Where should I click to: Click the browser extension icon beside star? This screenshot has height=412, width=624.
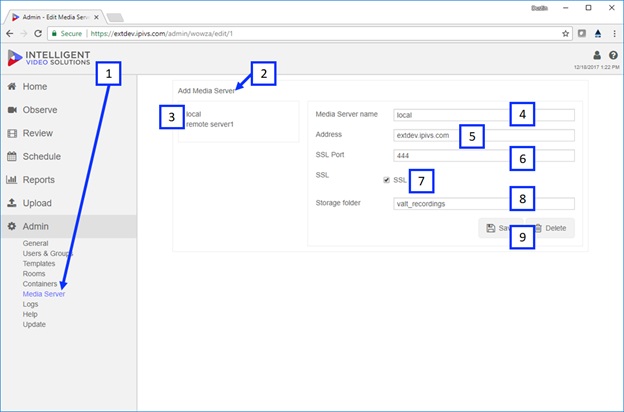pyautogui.click(x=582, y=34)
